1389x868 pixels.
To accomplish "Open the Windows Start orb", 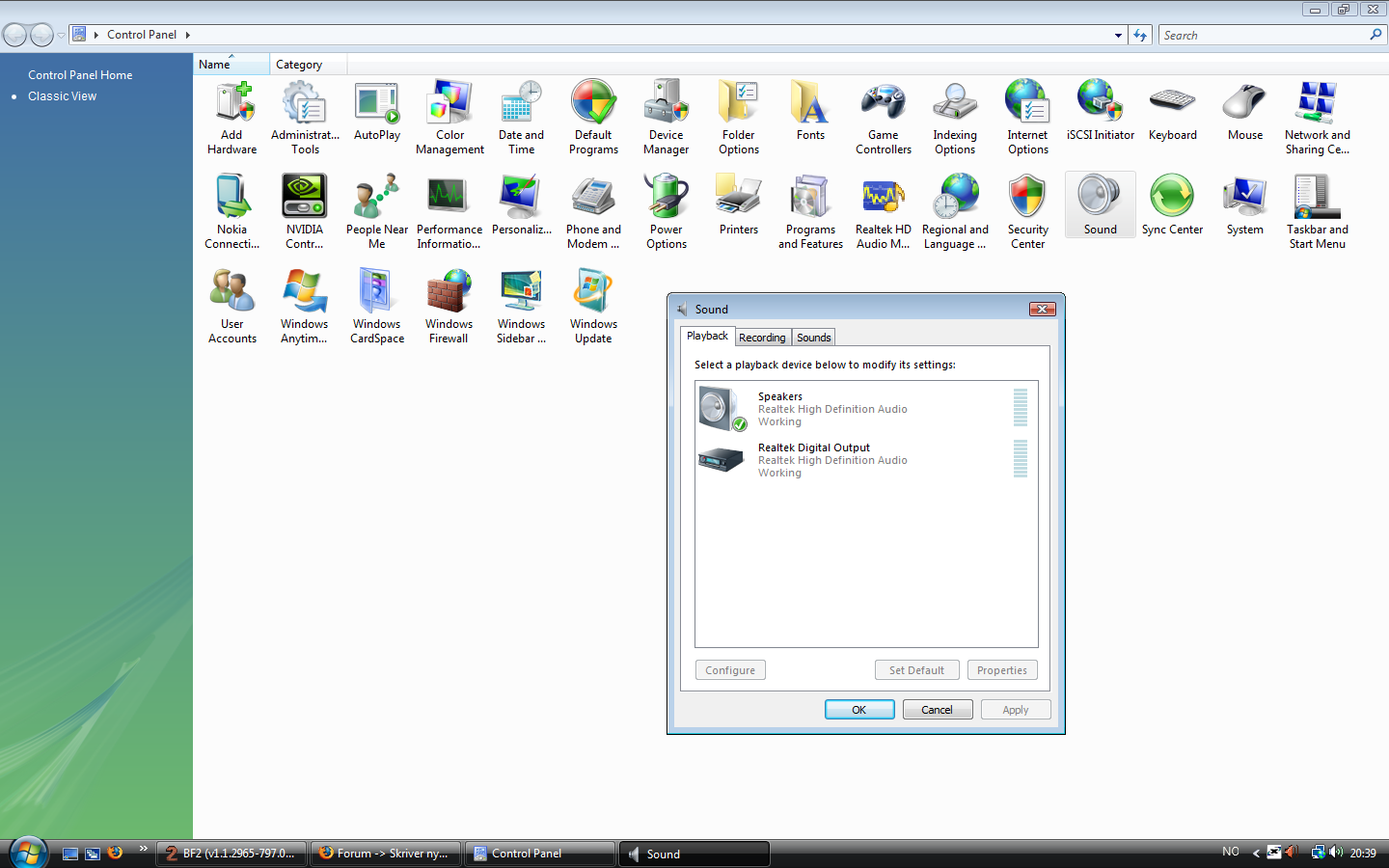I will pyautogui.click(x=28, y=853).
